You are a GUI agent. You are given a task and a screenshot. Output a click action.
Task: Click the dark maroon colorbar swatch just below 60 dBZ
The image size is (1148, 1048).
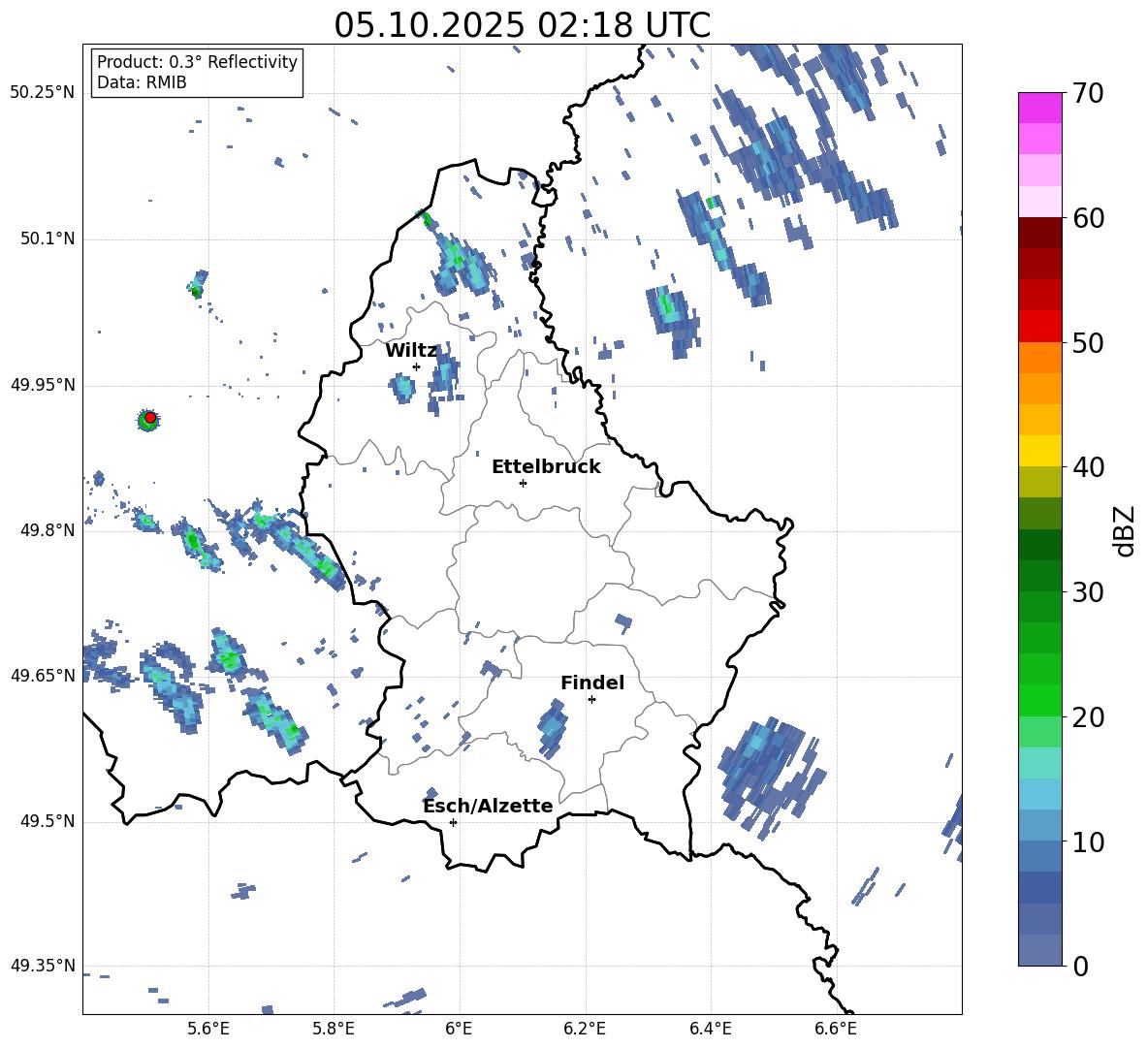[x=1039, y=233]
